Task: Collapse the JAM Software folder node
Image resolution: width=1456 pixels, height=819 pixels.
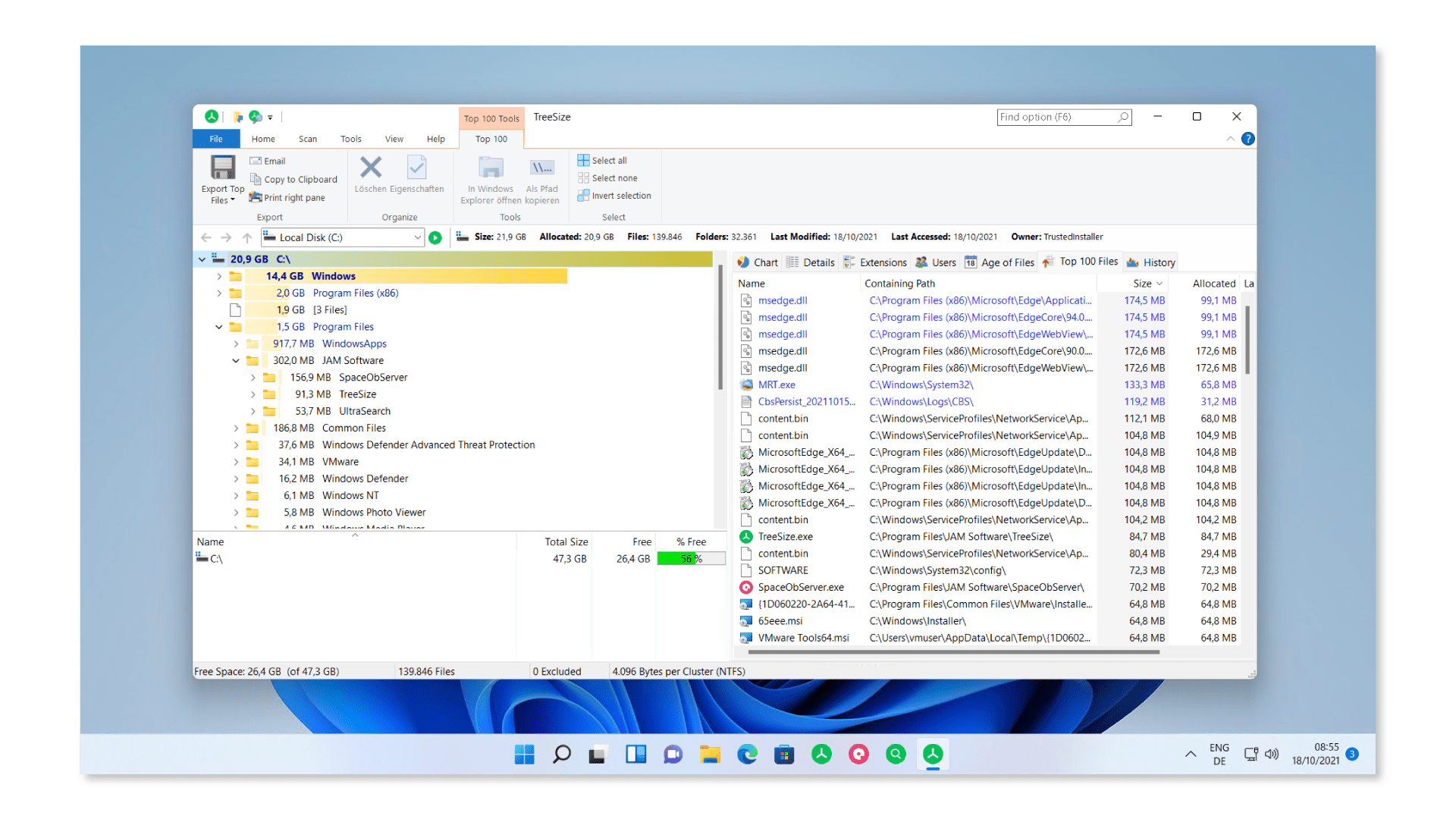Action: tap(236, 361)
